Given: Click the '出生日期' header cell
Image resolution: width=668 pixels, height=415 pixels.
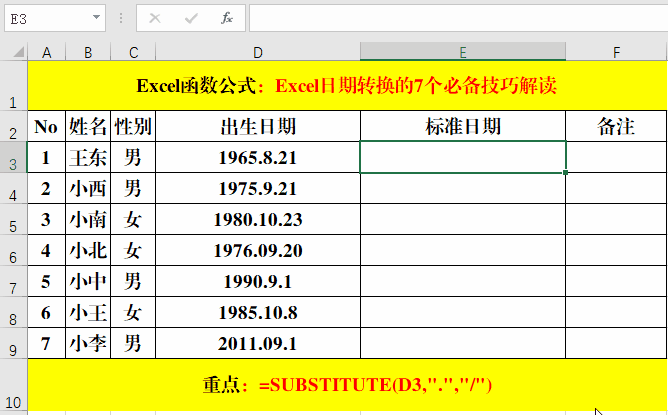Looking at the screenshot, I should (258, 126).
